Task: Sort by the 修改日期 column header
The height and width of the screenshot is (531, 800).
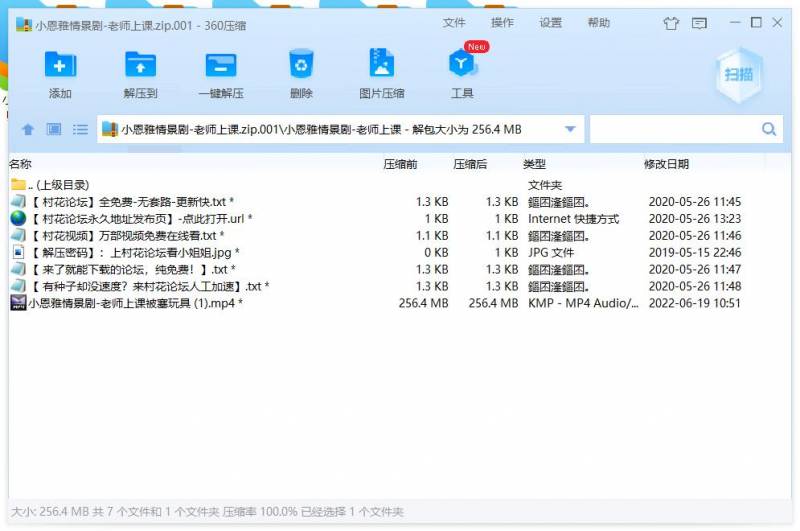Action: [666, 164]
